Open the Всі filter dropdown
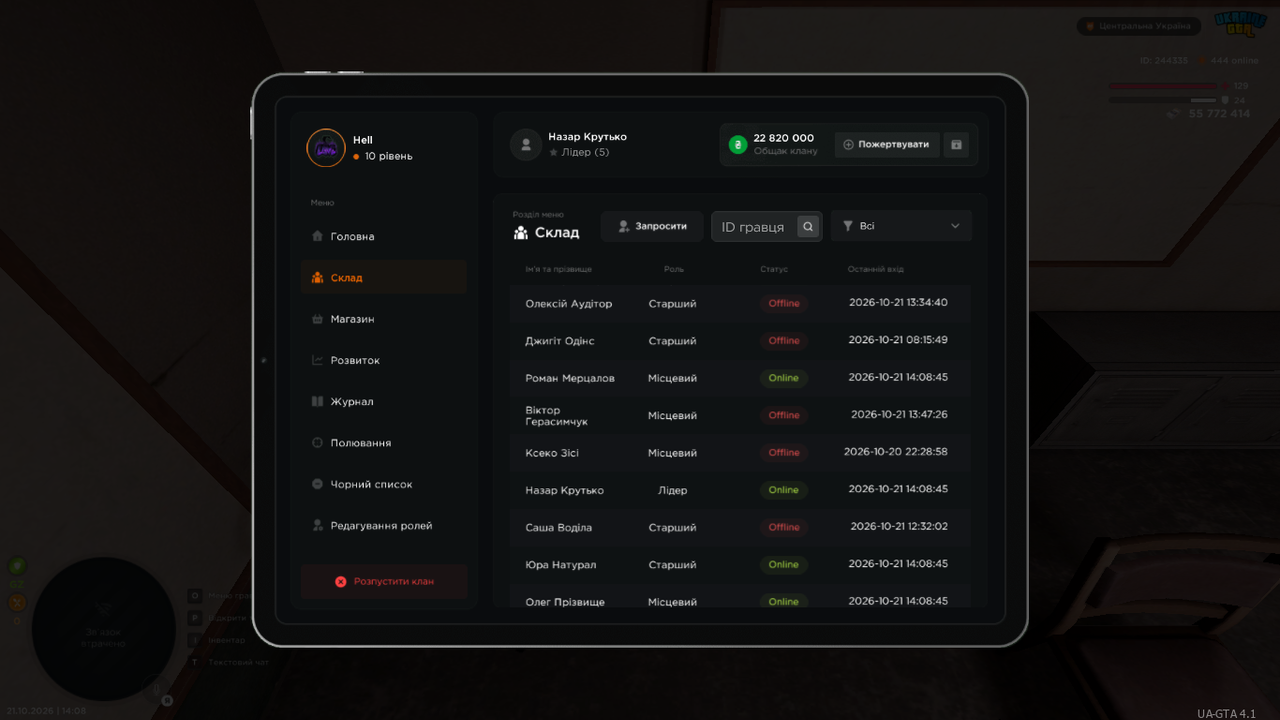Viewport: 1280px width, 720px height. [x=901, y=226]
